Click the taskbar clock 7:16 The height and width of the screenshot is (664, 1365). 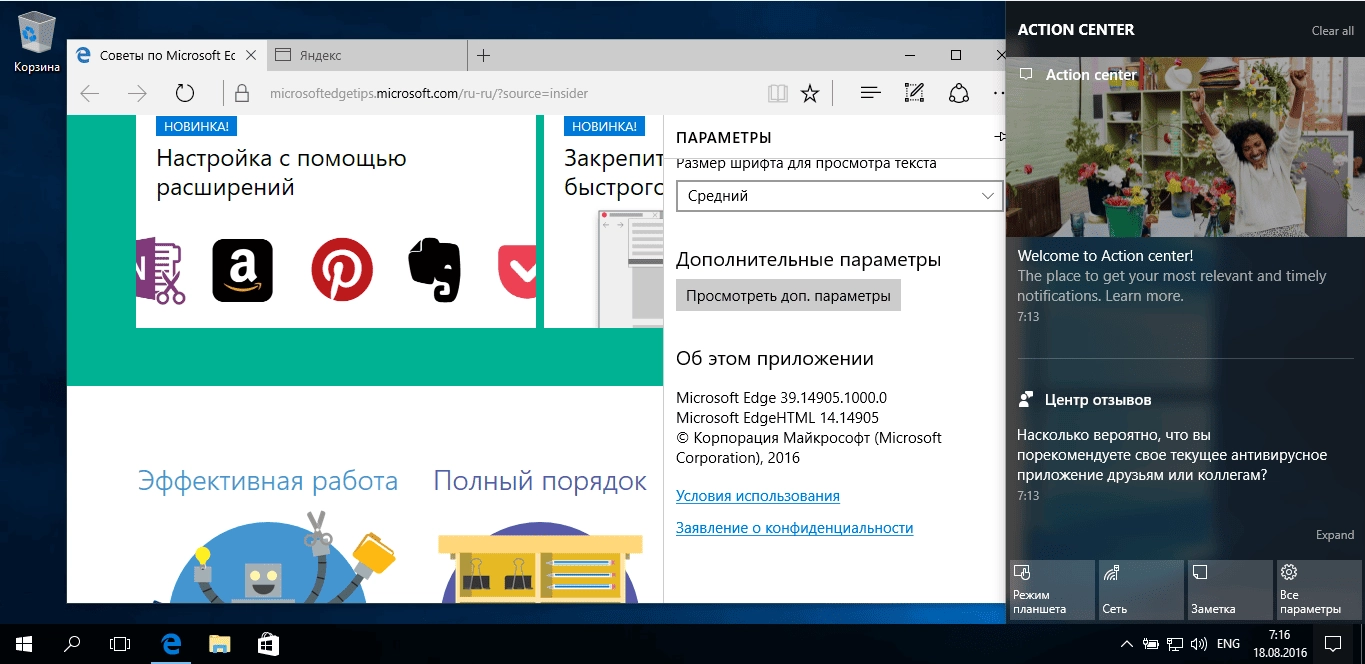pos(1279,644)
